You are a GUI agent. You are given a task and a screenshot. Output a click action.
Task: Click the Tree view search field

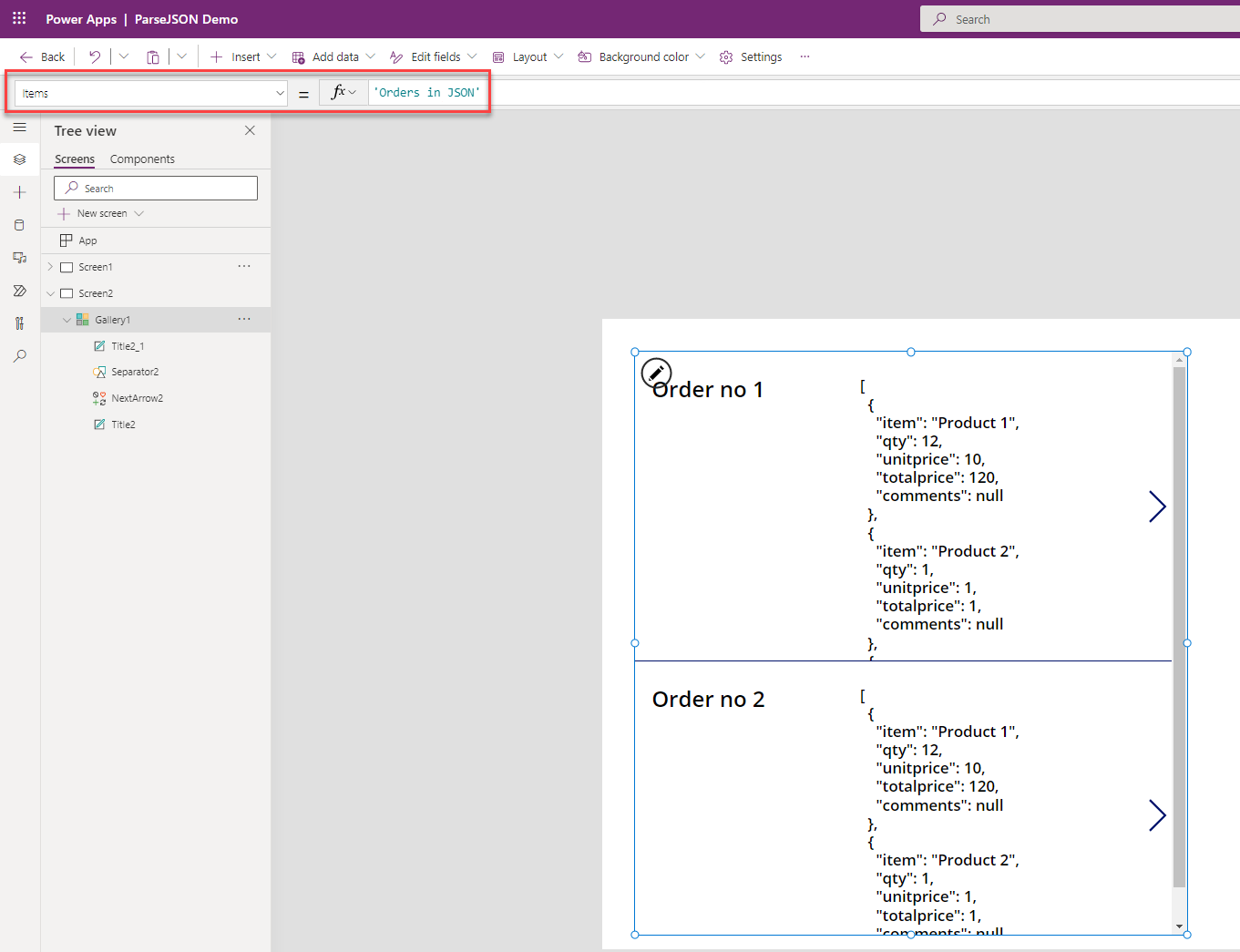156,188
